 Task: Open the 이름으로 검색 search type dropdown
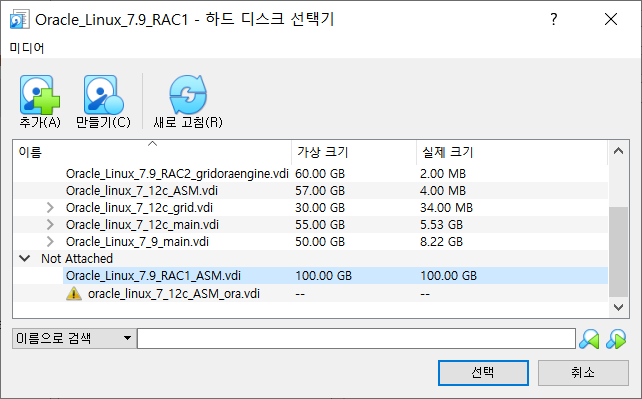74,338
